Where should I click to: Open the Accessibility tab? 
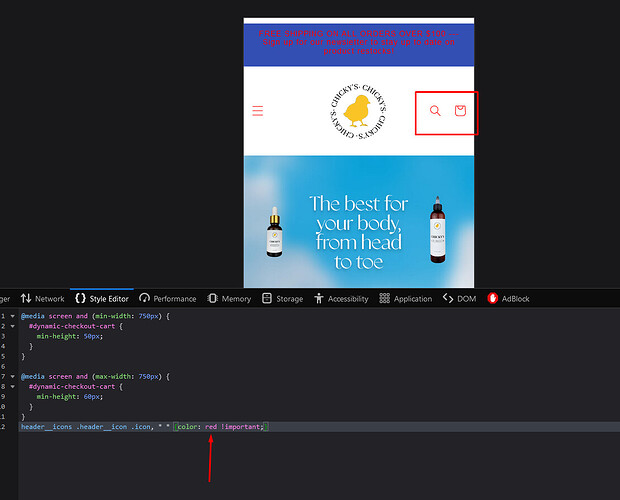pos(341,299)
